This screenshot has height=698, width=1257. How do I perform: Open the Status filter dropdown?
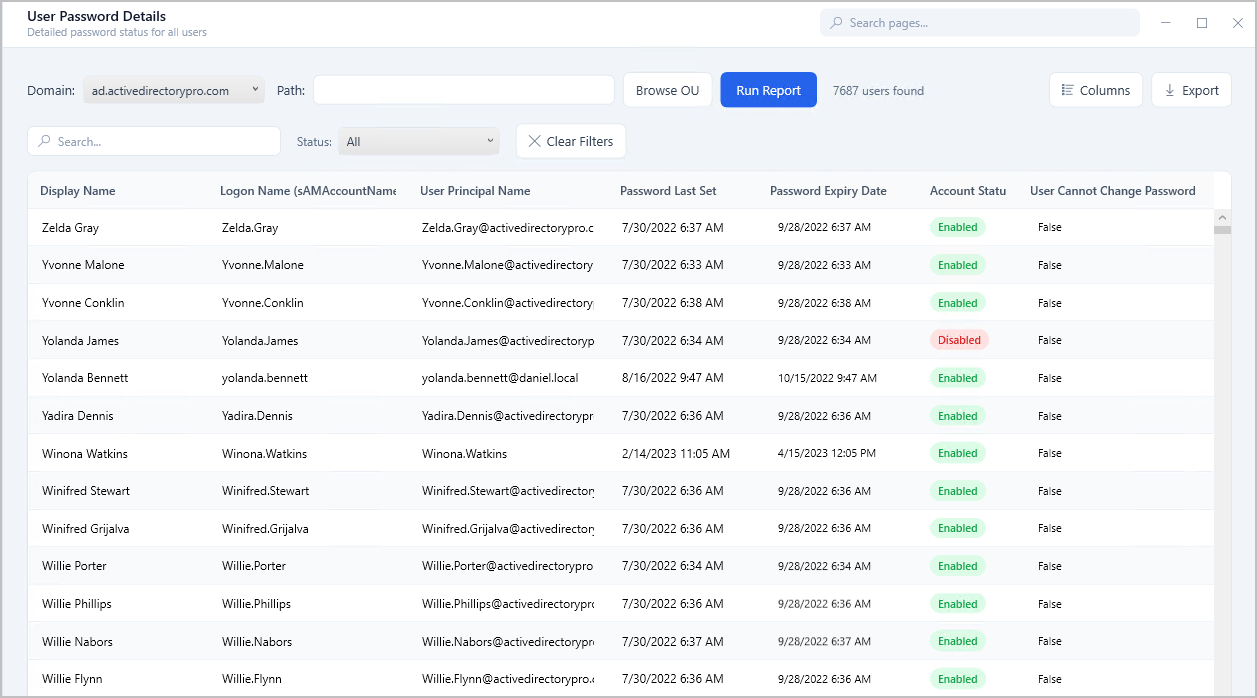[x=418, y=141]
